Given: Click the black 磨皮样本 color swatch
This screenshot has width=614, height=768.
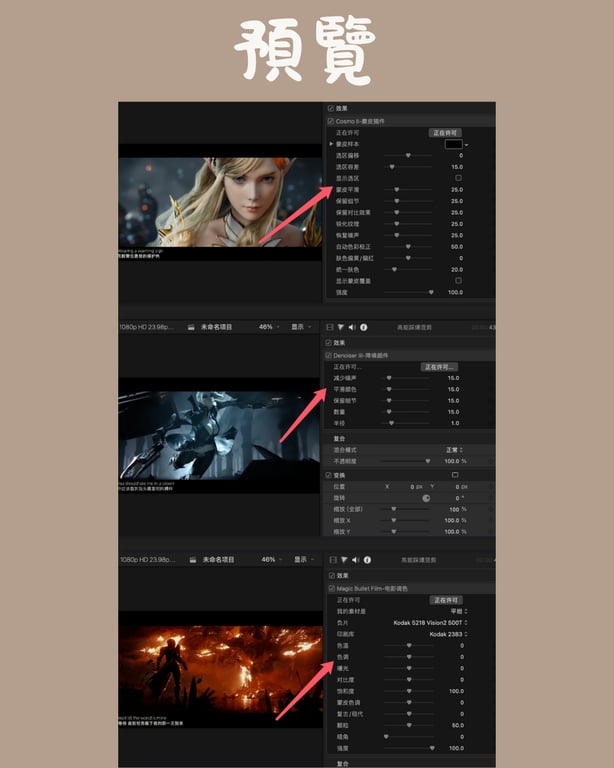Looking at the screenshot, I should click(x=453, y=144).
